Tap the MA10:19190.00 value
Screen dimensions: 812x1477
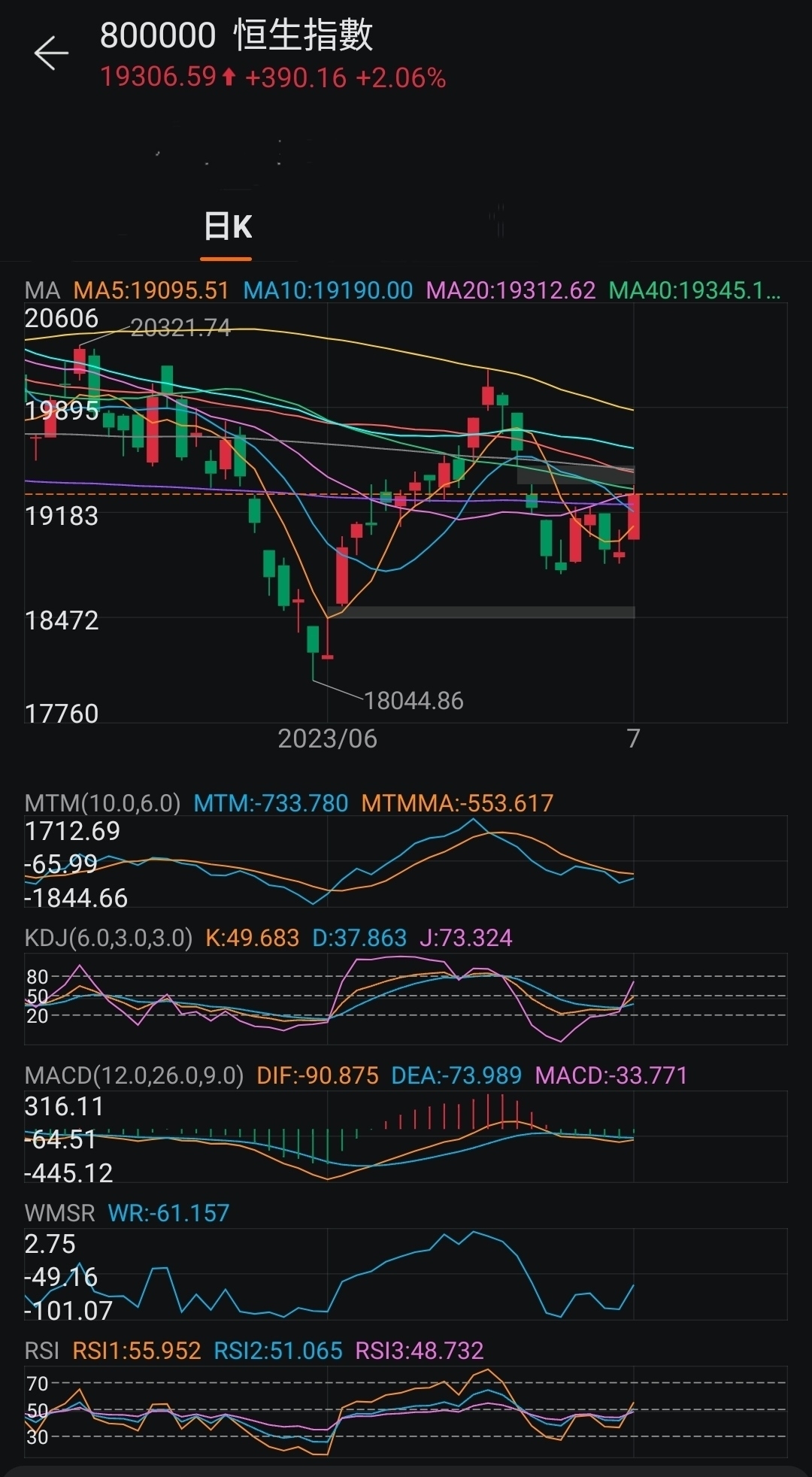(329, 290)
